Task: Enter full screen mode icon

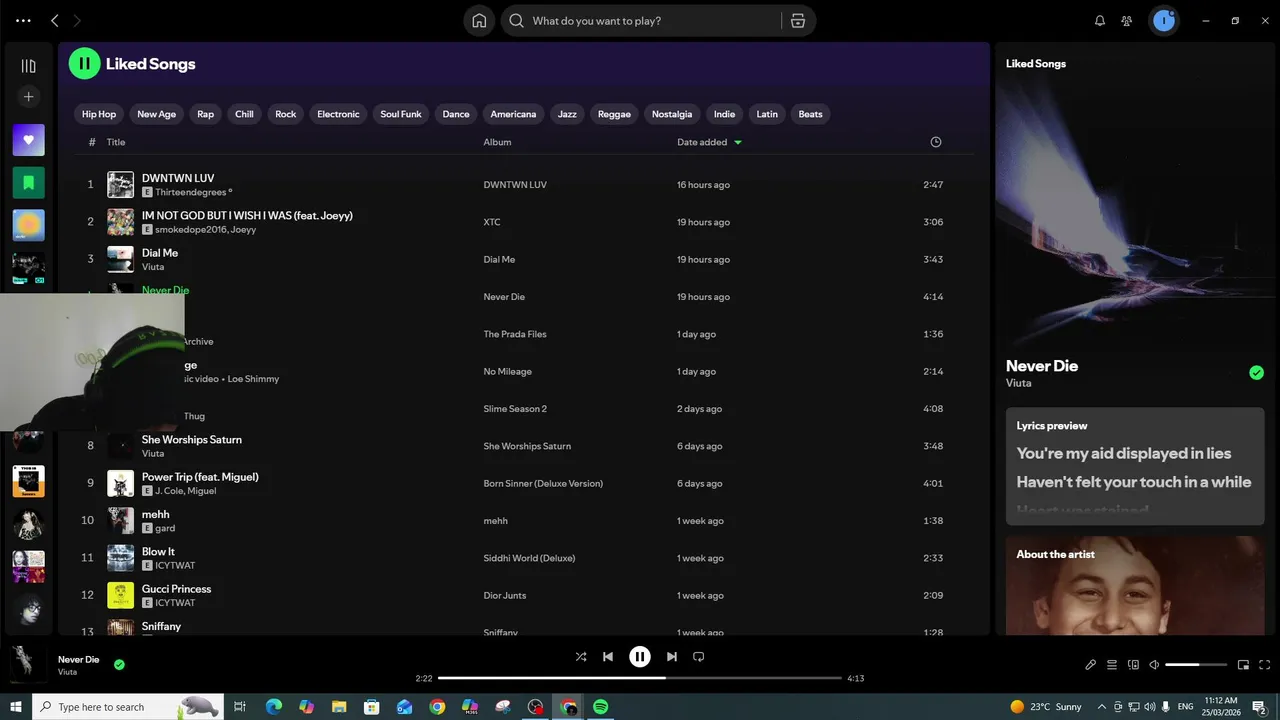Action: [1264, 665]
